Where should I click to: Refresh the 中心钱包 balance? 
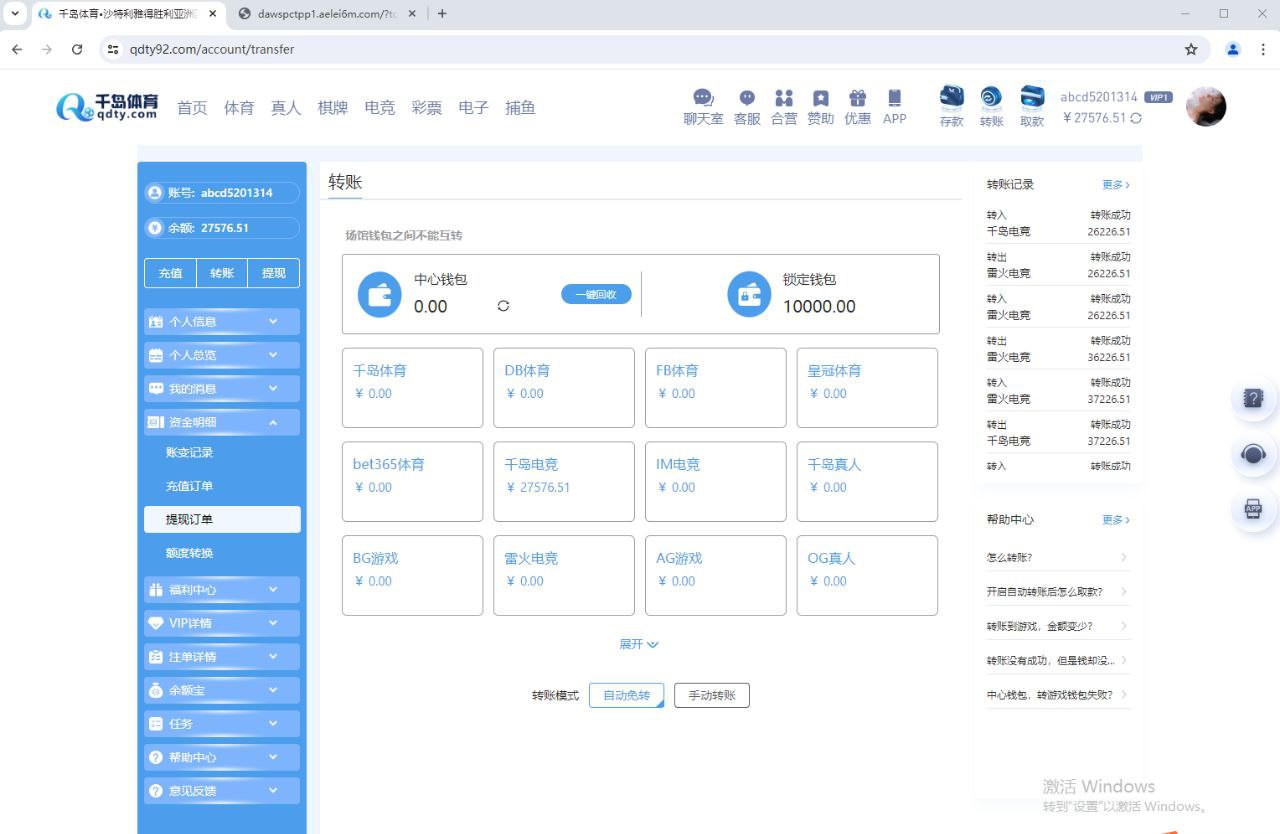point(503,306)
